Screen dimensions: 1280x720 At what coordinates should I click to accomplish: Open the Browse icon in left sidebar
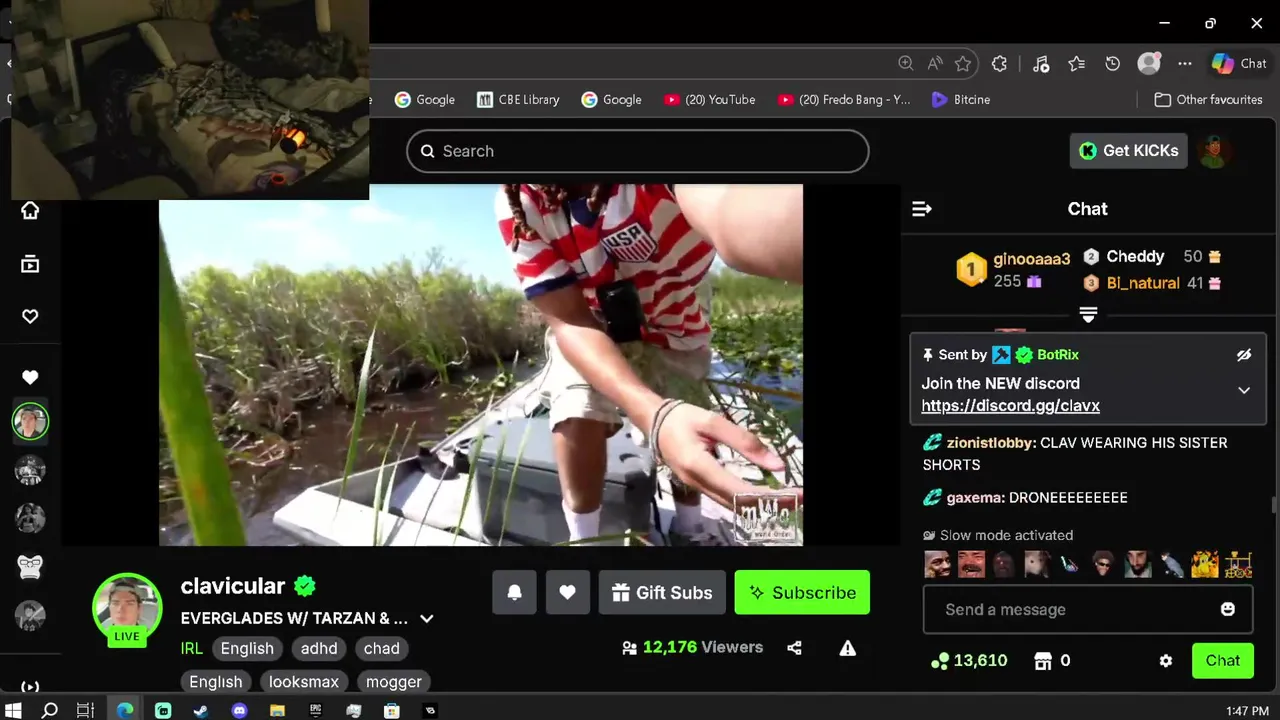pos(30,264)
